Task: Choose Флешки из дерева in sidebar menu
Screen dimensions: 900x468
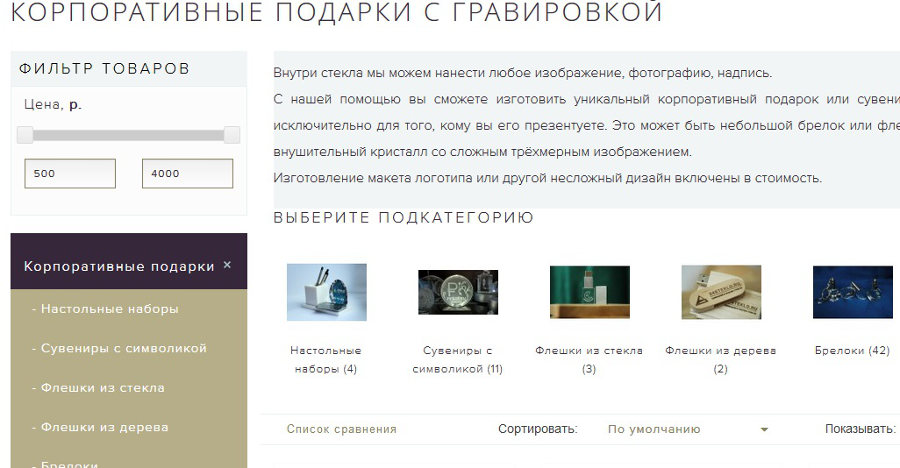Action: click(105, 427)
